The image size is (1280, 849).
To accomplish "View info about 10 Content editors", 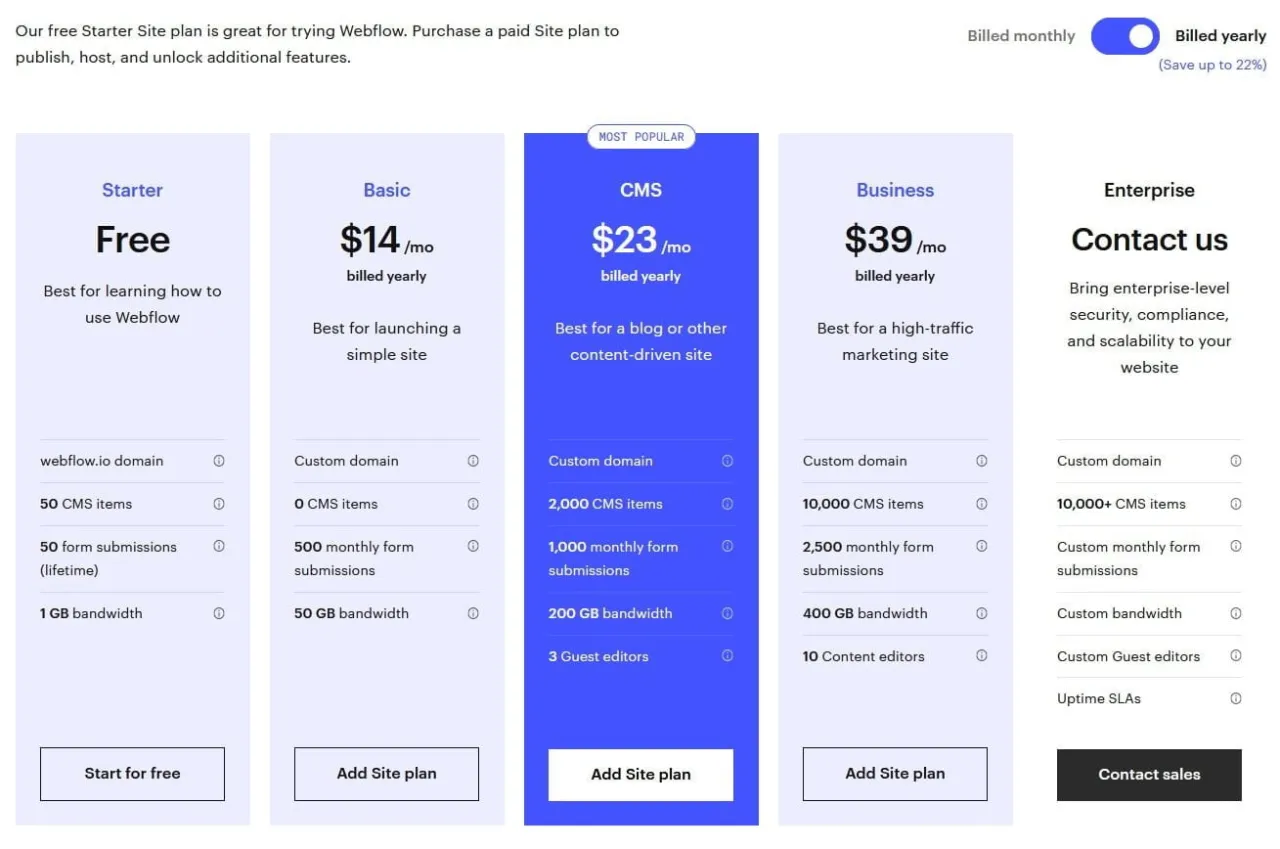I will (x=981, y=656).
